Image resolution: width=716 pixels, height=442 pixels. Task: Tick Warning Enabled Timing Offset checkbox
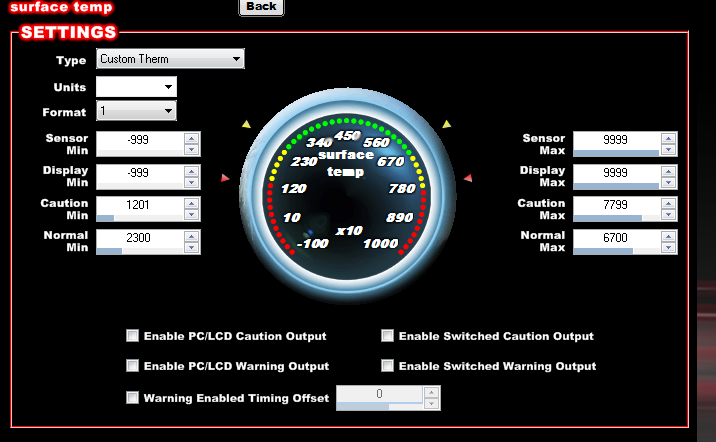(x=132, y=398)
